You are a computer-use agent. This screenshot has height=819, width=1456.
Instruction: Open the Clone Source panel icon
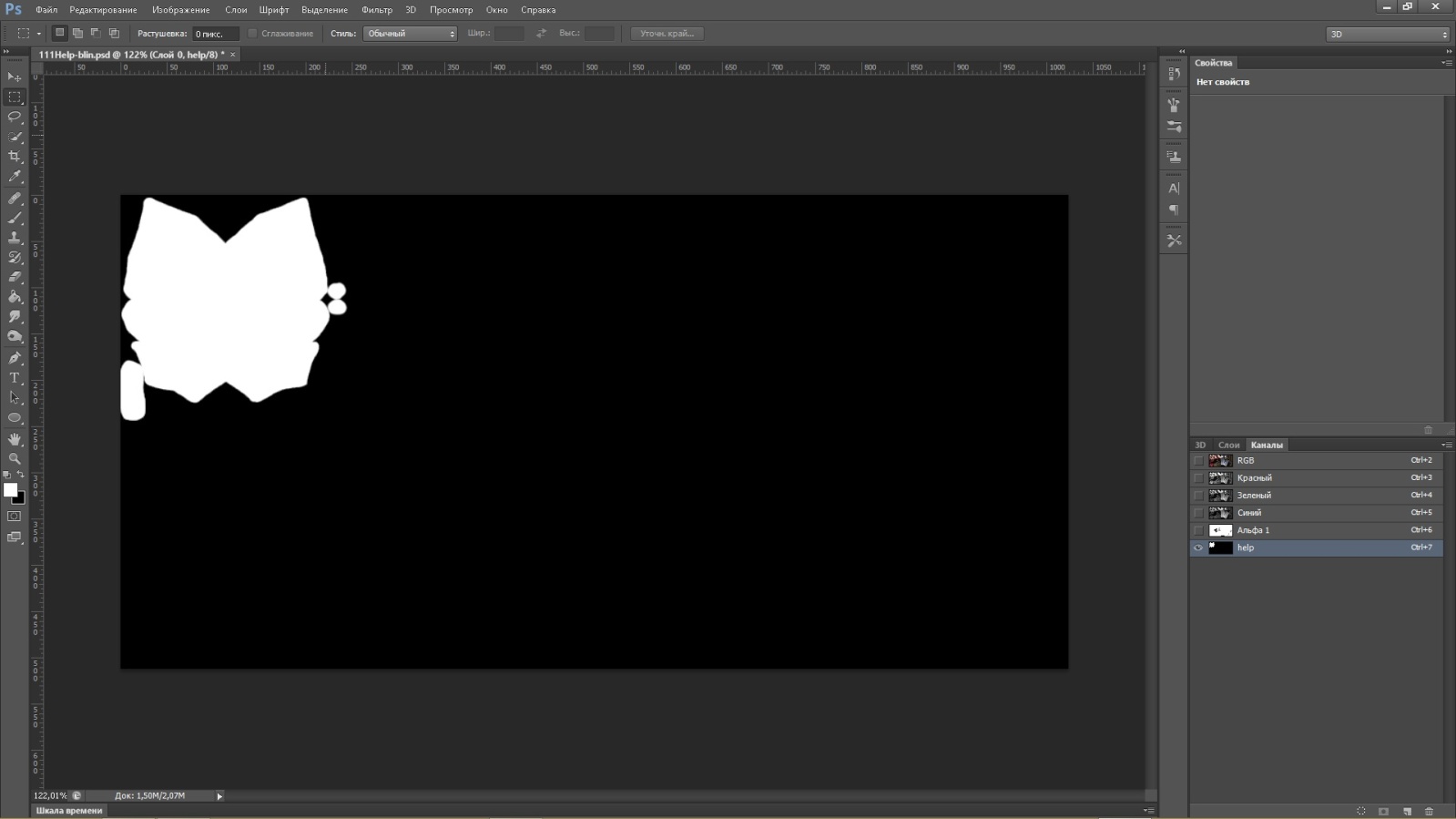(1174, 157)
